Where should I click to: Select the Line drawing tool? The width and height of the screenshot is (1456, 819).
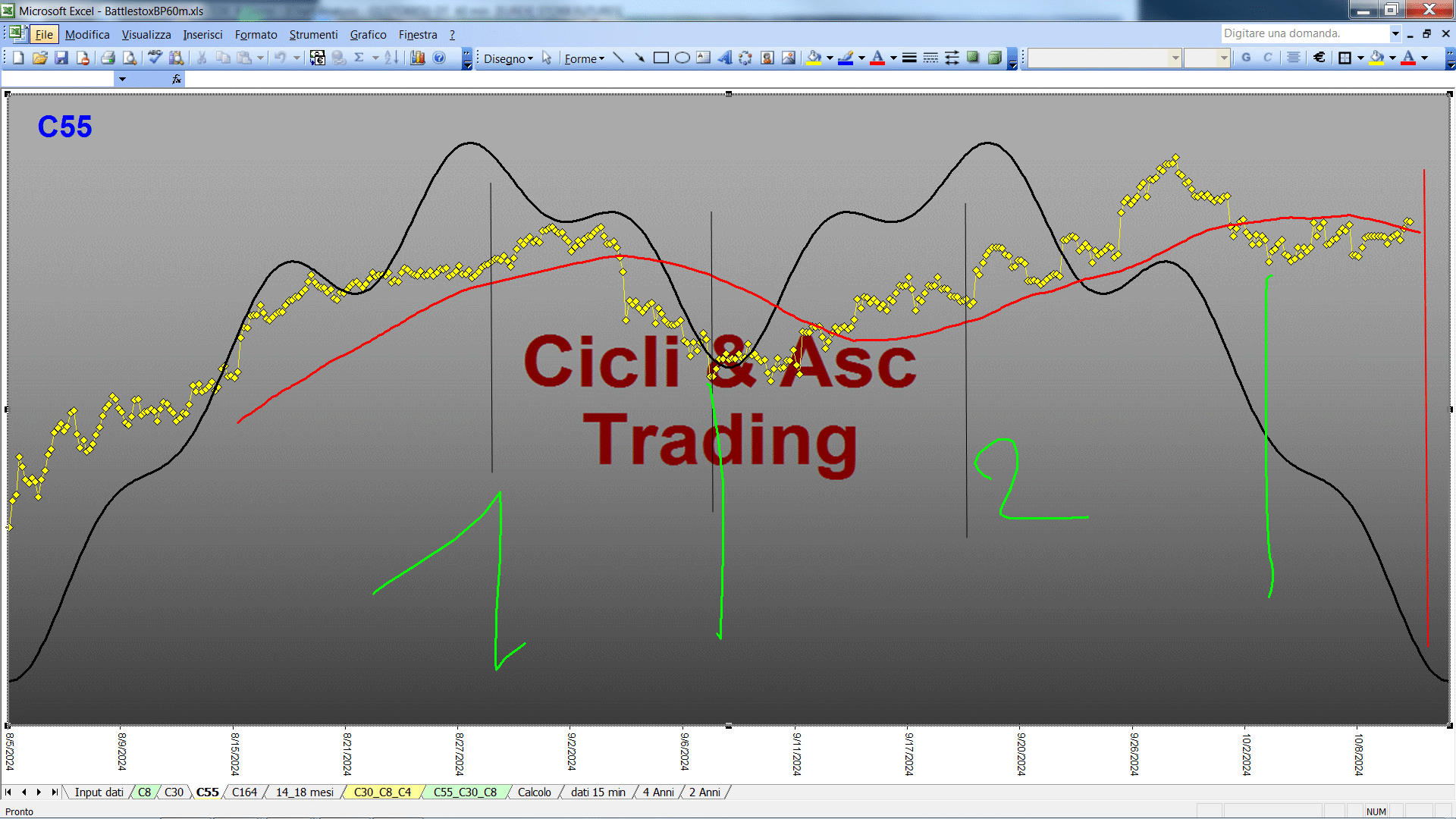[618, 58]
